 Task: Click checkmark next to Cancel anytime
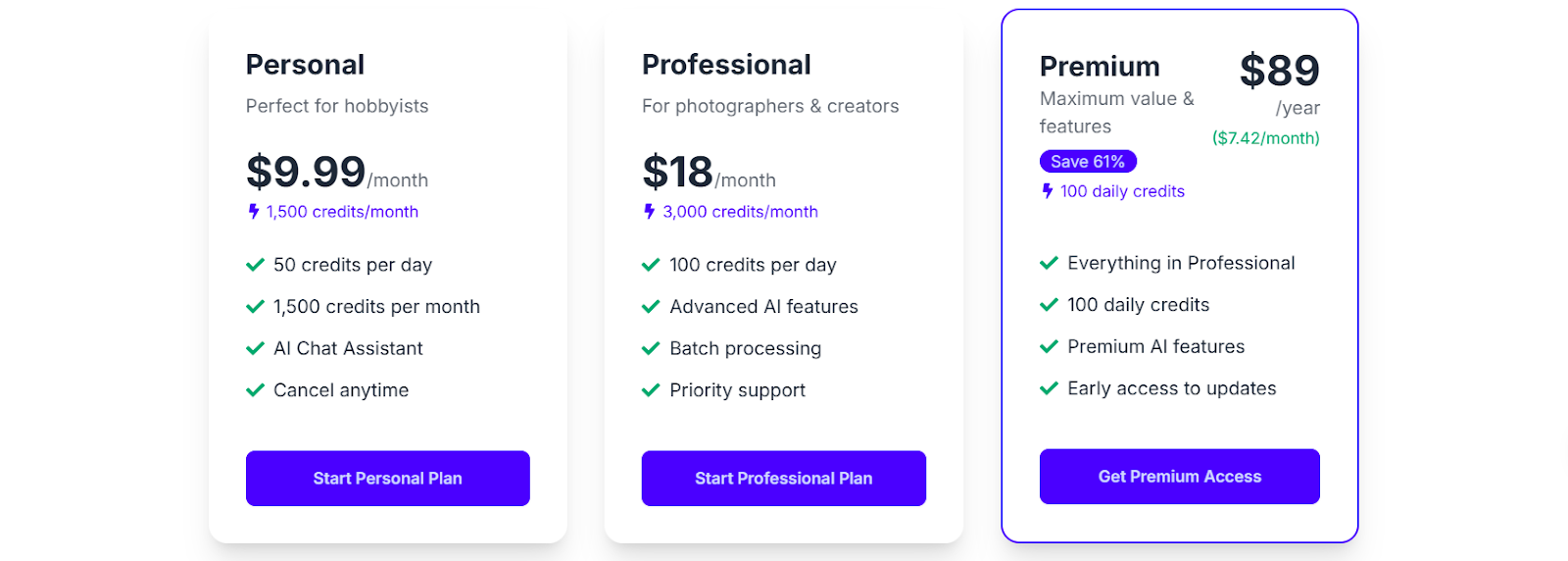pos(255,390)
